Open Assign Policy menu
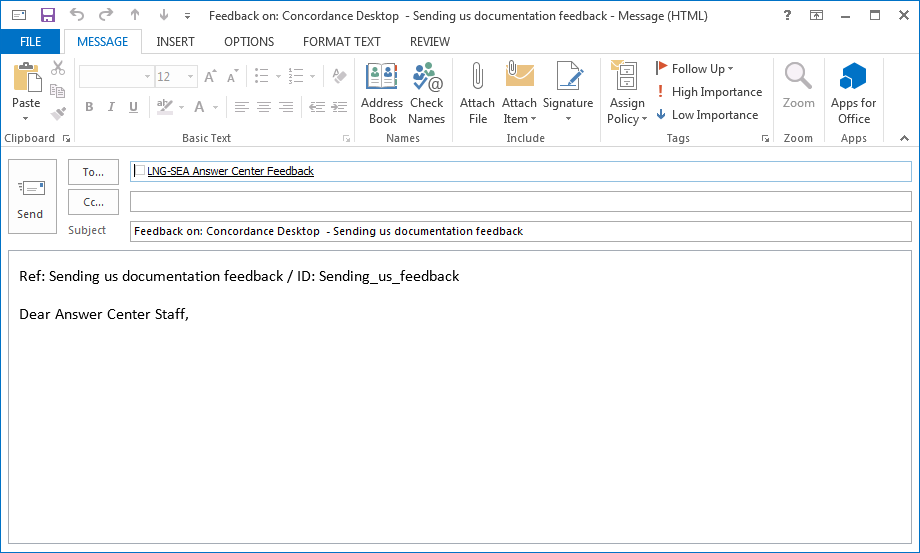 [627, 93]
